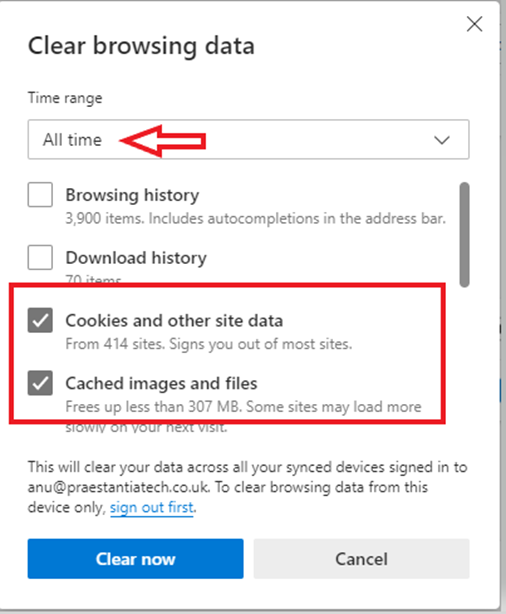The width and height of the screenshot is (506, 614).
Task: Click the 3,900 items description line
Action: [255, 219]
